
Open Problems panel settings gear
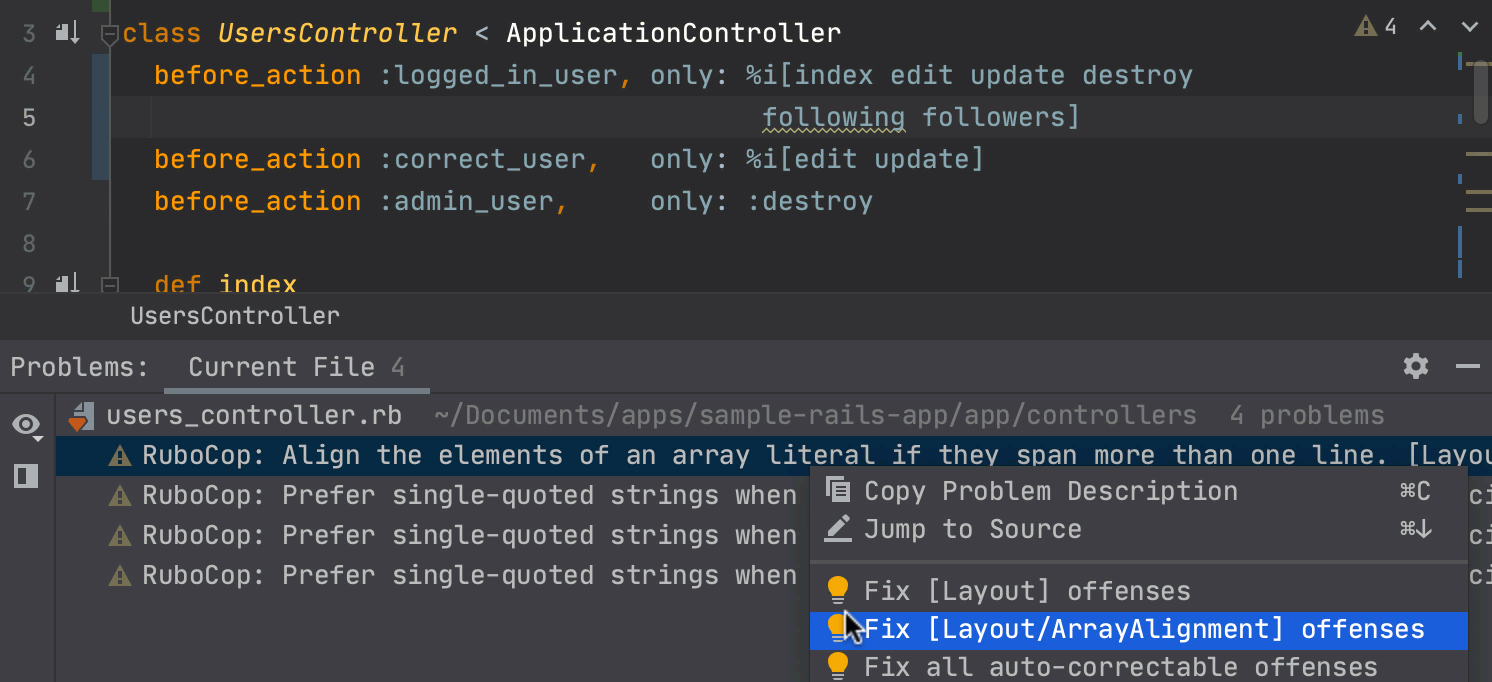tap(1416, 366)
